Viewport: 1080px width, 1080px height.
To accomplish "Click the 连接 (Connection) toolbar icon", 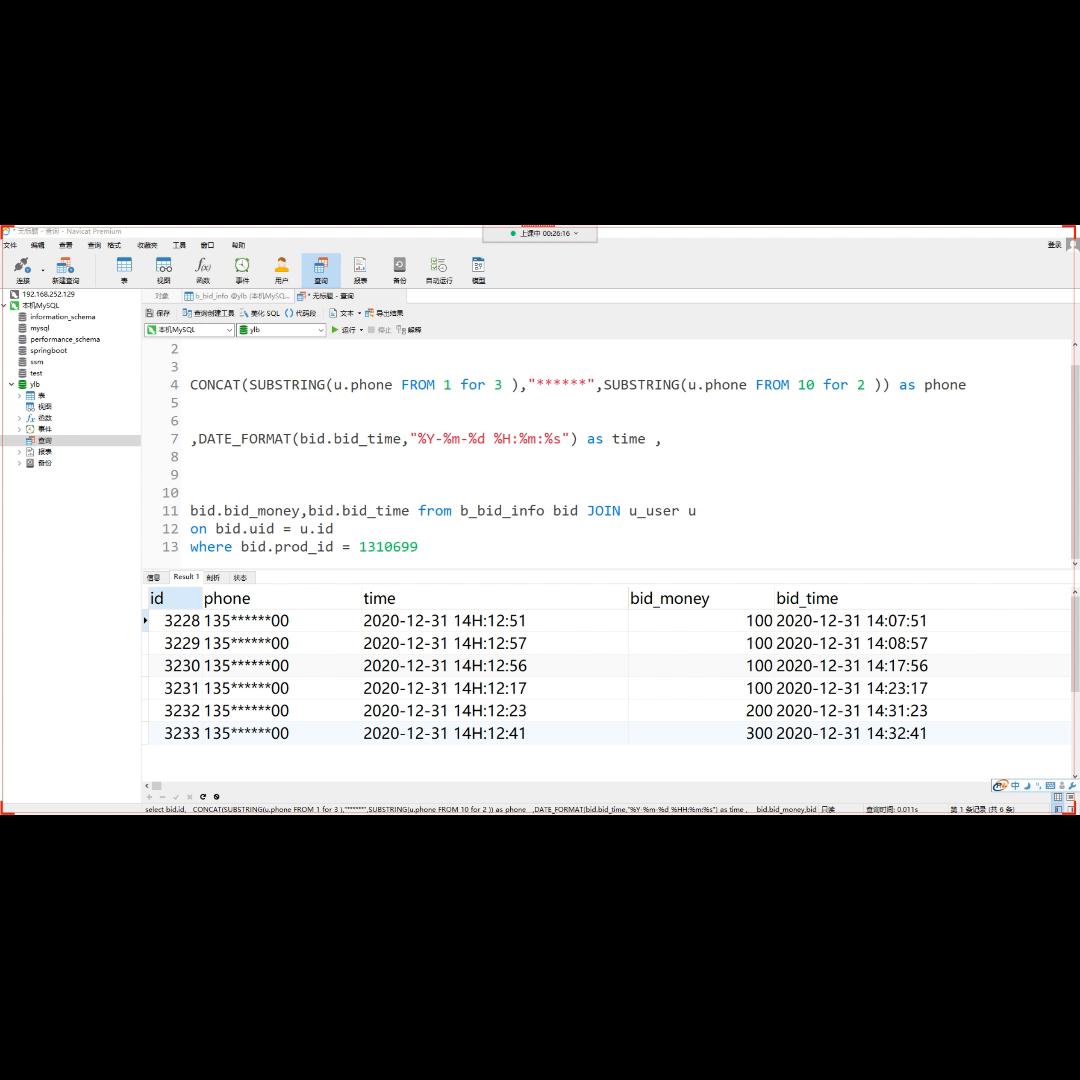I will (22, 268).
